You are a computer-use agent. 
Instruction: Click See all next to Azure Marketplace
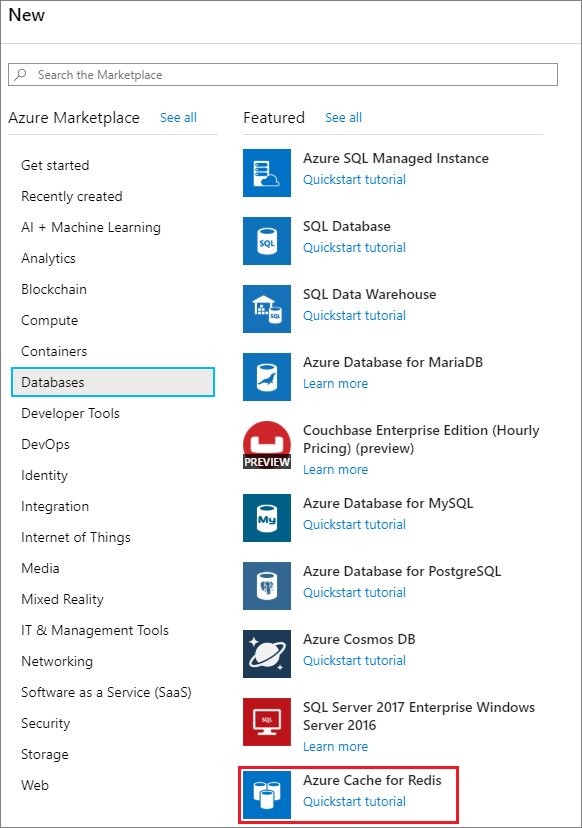coord(178,117)
